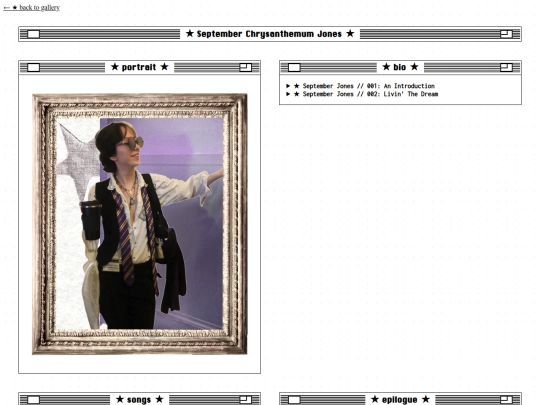Click the close box on portrait window
540x405 pixels.
click(x=33, y=68)
